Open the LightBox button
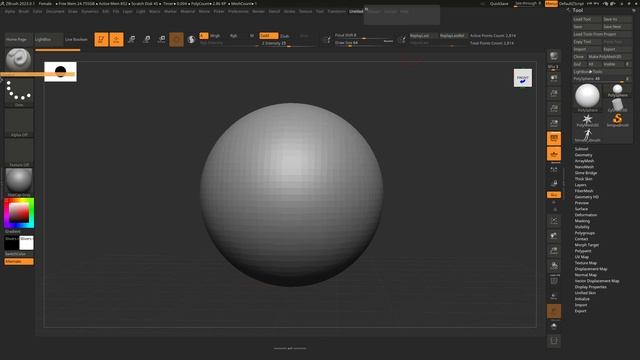Image resolution: width=640 pixels, height=360 pixels. [49, 39]
